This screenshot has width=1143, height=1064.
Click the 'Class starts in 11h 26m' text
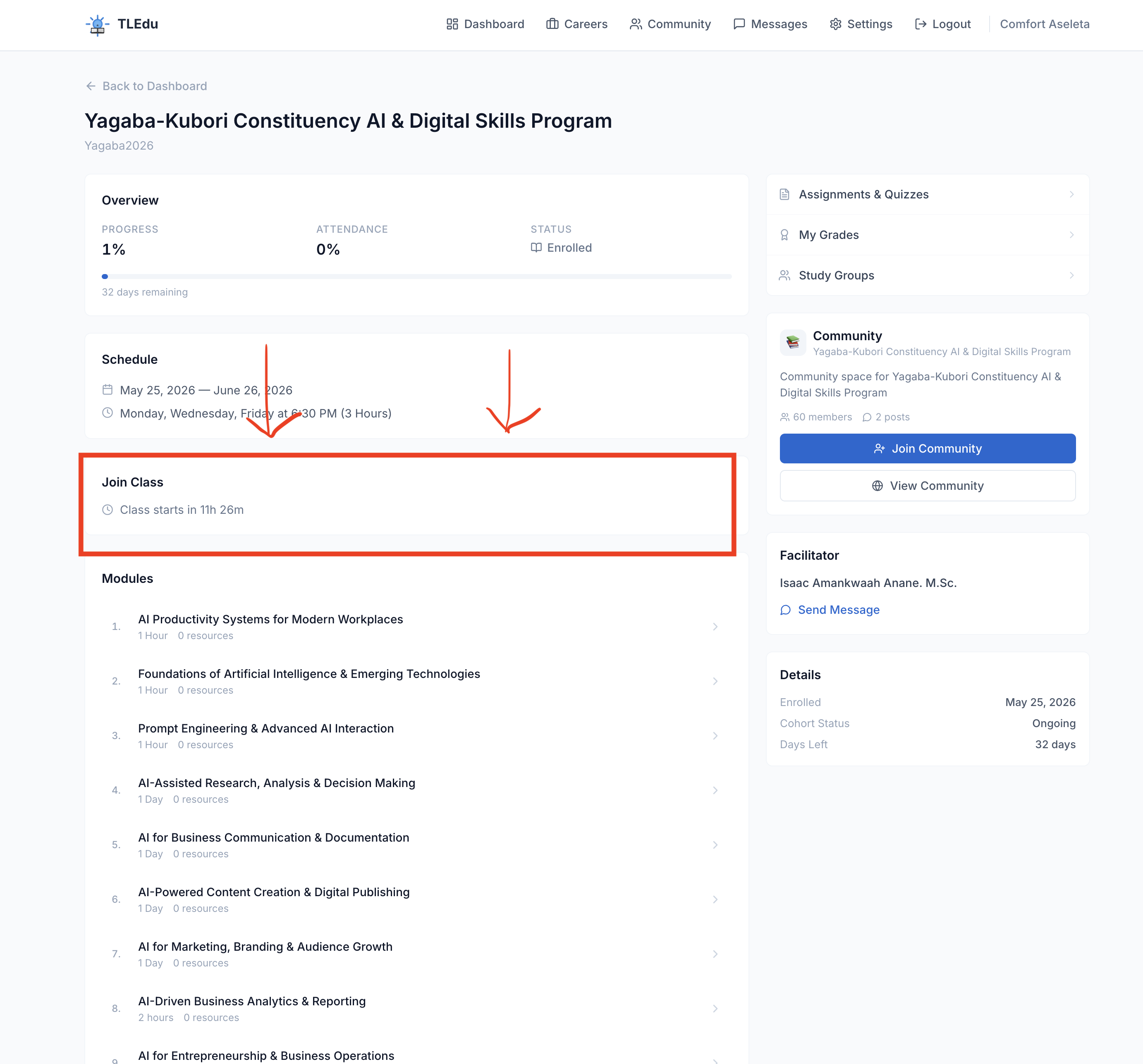[182, 510]
